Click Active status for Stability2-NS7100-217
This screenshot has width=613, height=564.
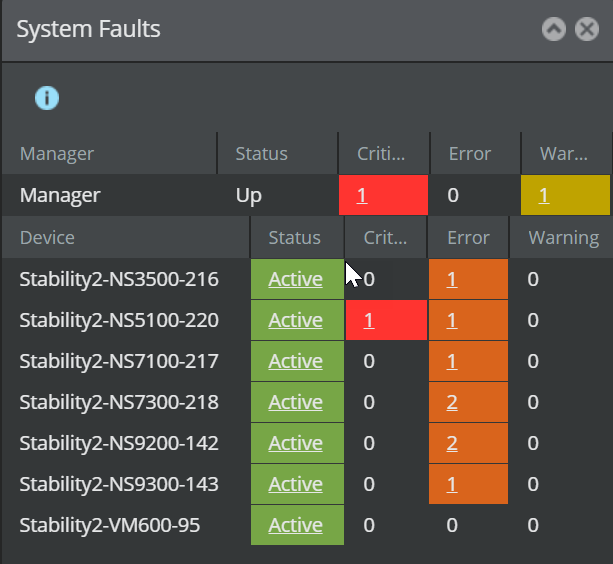[x=296, y=361]
